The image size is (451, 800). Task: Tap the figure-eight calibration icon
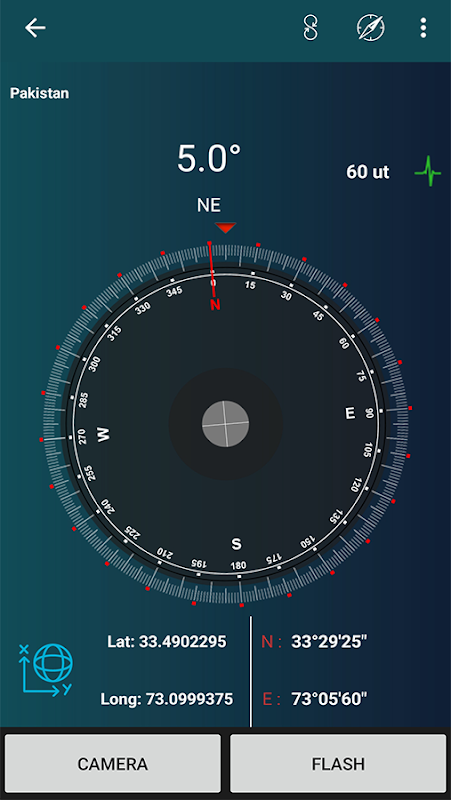click(x=310, y=28)
